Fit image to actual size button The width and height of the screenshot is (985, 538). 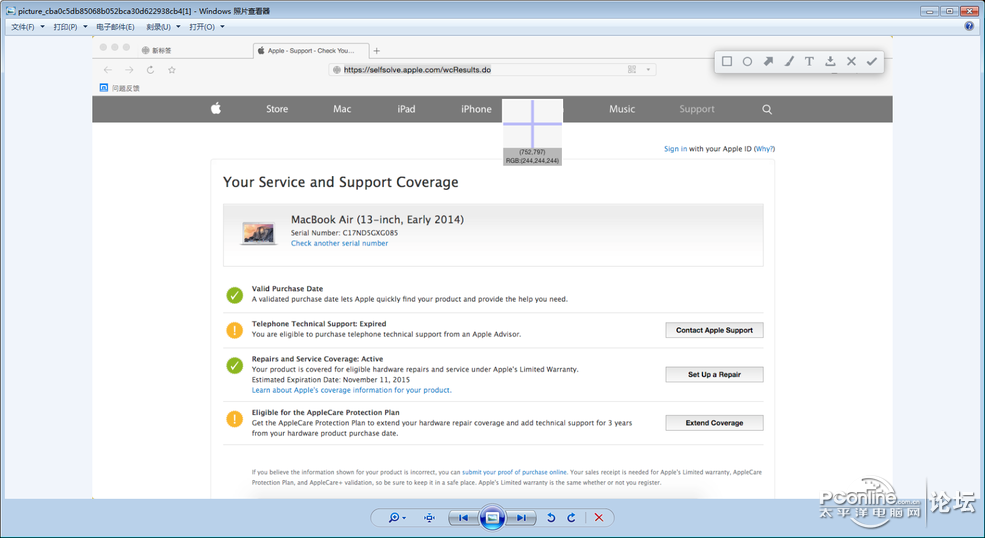coord(429,518)
